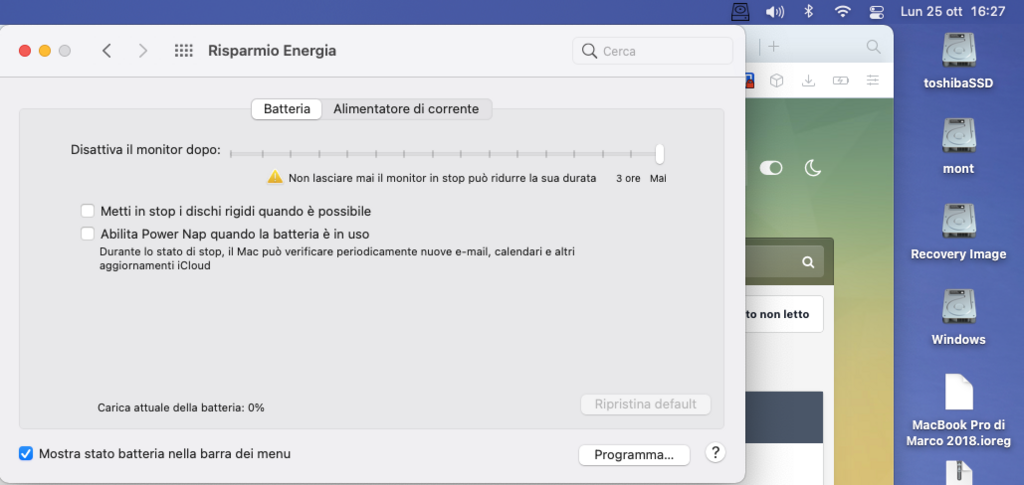Show all preferences grid icon
The width and height of the screenshot is (1024, 485).
pos(184,51)
